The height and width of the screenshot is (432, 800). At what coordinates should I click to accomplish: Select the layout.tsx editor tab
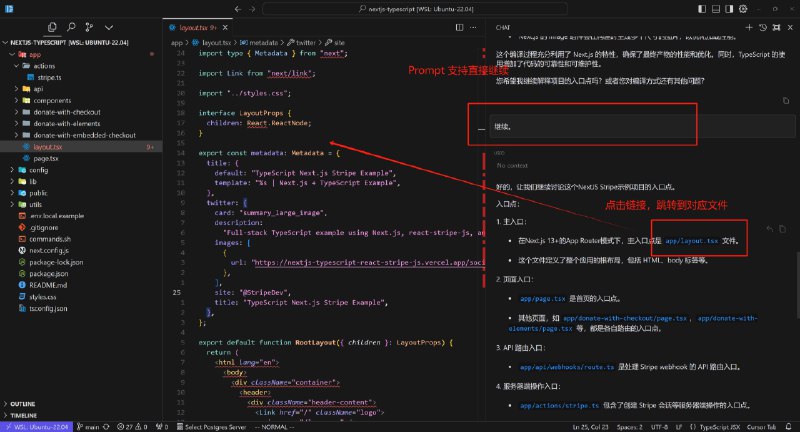(198, 28)
